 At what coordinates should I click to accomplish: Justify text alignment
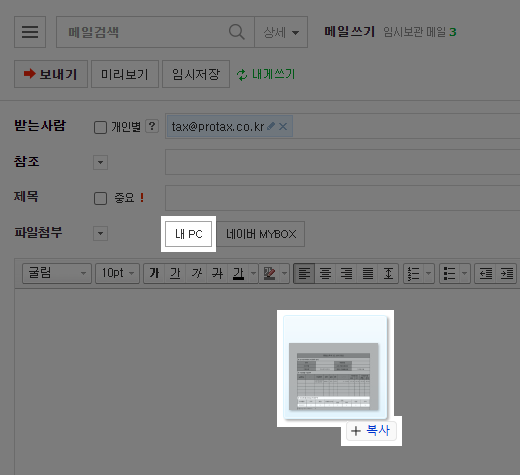(x=368, y=273)
